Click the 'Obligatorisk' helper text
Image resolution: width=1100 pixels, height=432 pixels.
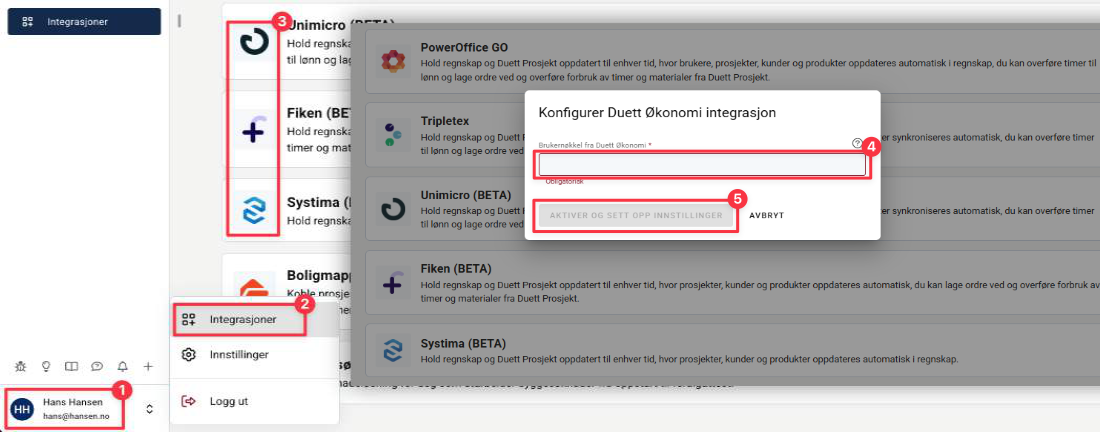565,182
